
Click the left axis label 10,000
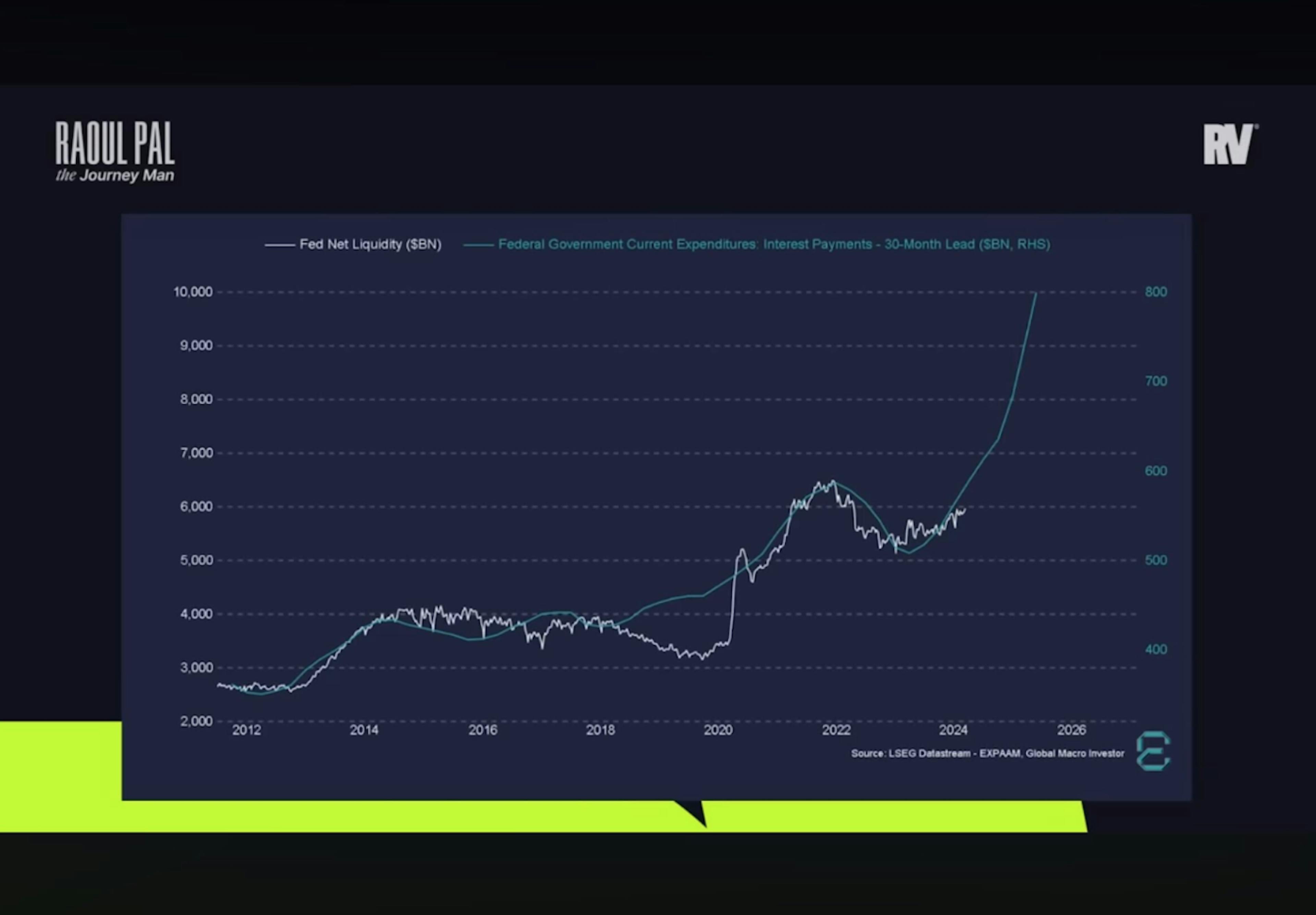pos(193,292)
